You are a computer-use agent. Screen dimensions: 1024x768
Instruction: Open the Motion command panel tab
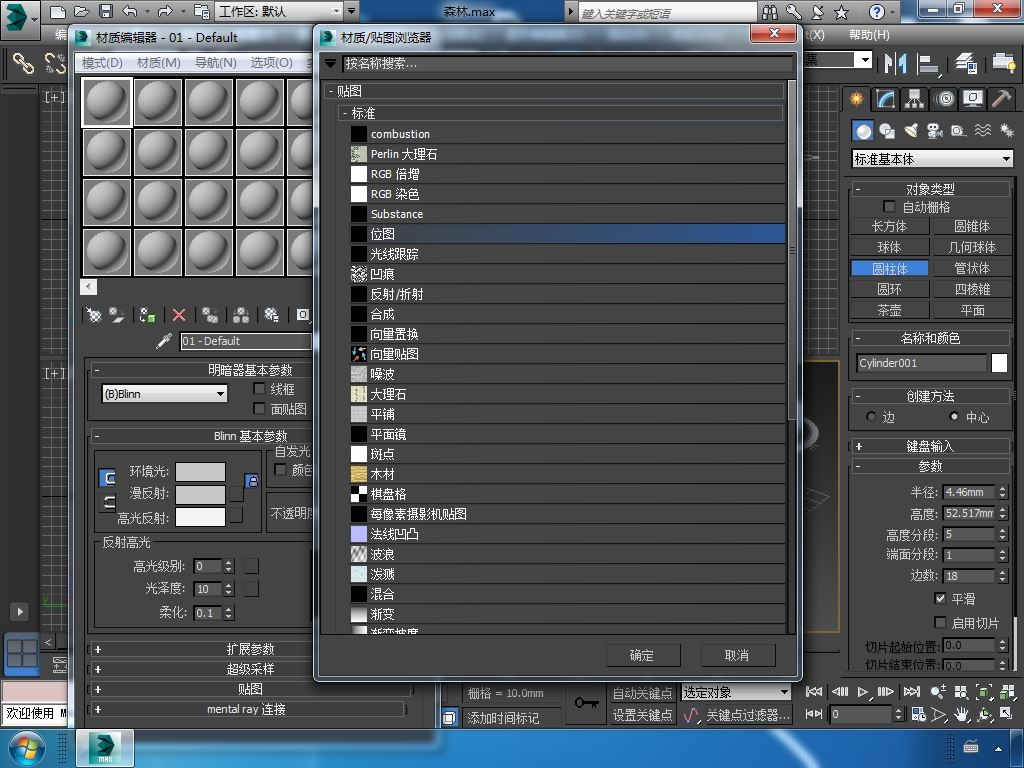944,99
